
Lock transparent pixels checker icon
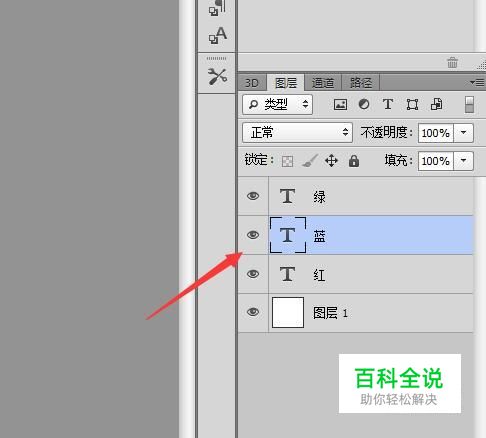click(287, 161)
